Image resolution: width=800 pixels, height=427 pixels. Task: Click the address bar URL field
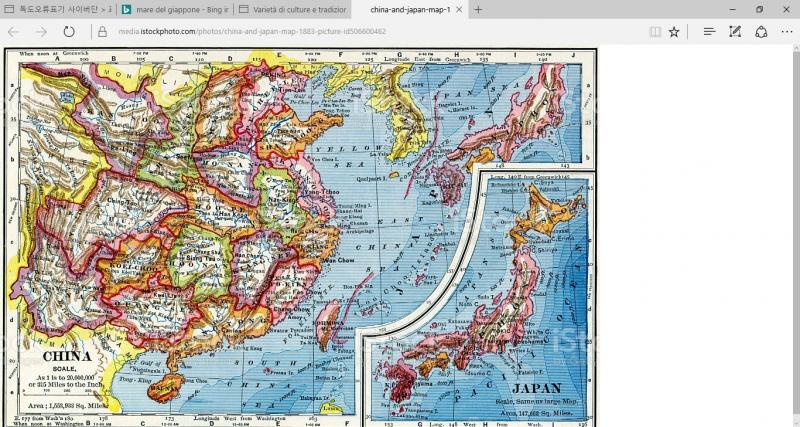[350, 31]
